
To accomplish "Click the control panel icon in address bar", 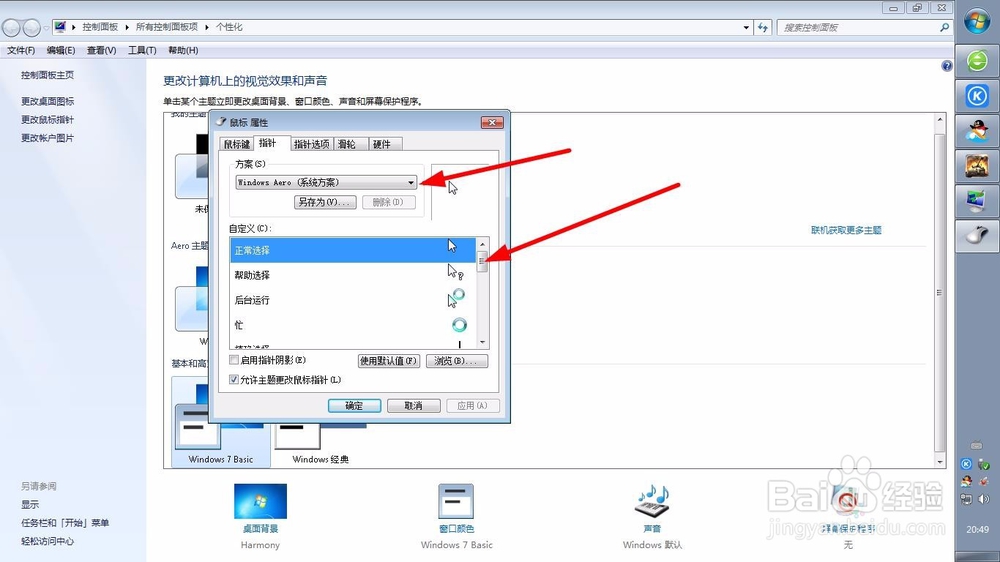I will click(60, 27).
